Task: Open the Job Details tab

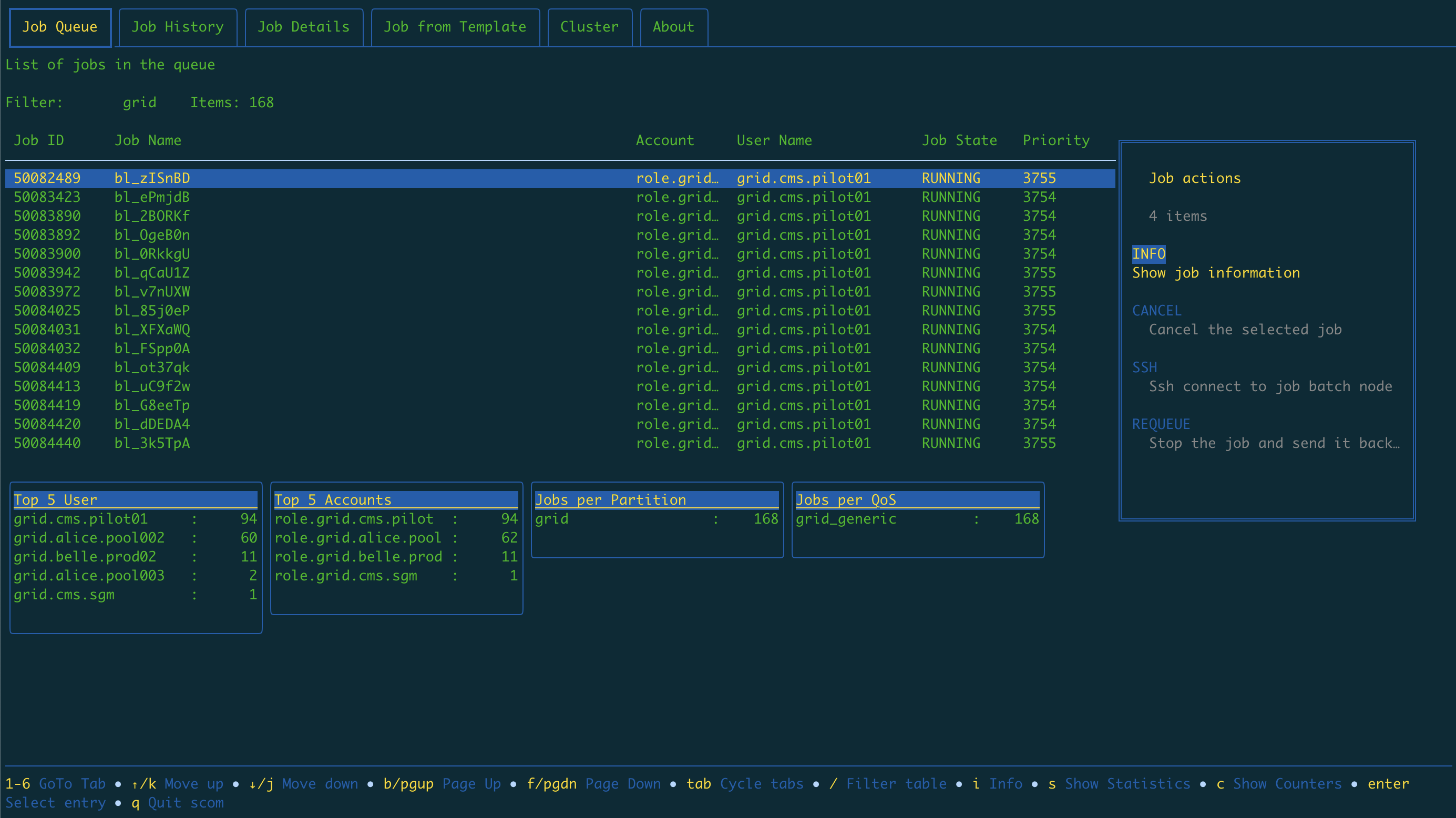Action: pyautogui.click(x=303, y=27)
